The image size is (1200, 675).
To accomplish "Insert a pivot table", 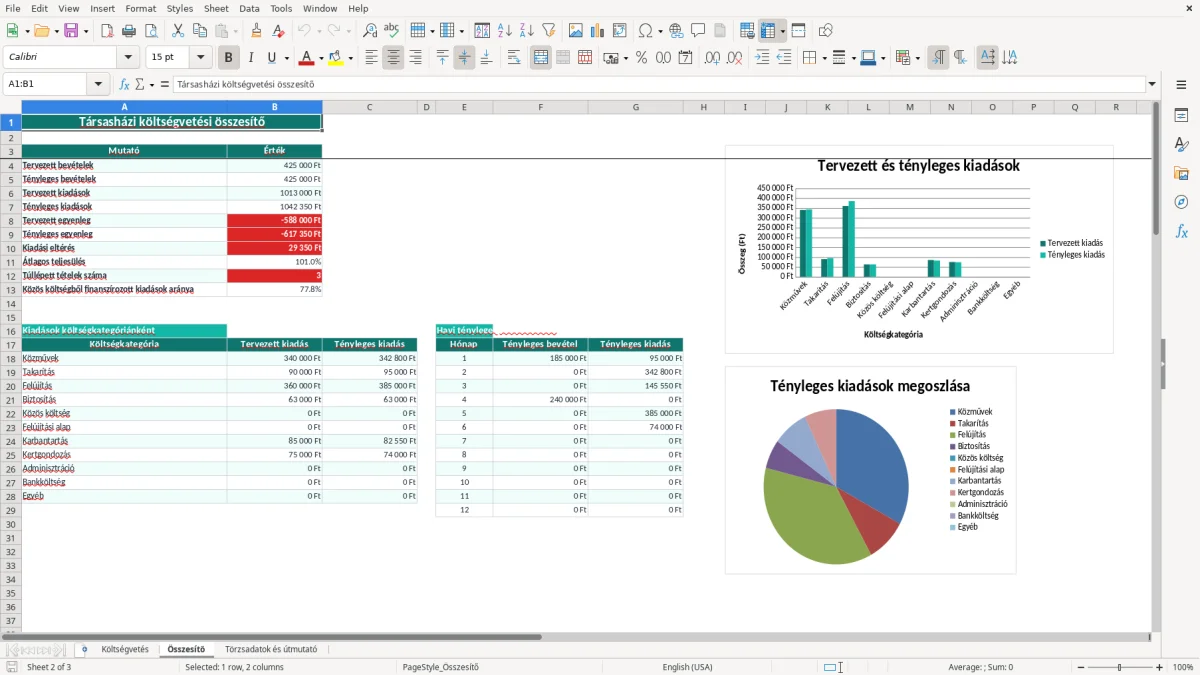I will 620,31.
